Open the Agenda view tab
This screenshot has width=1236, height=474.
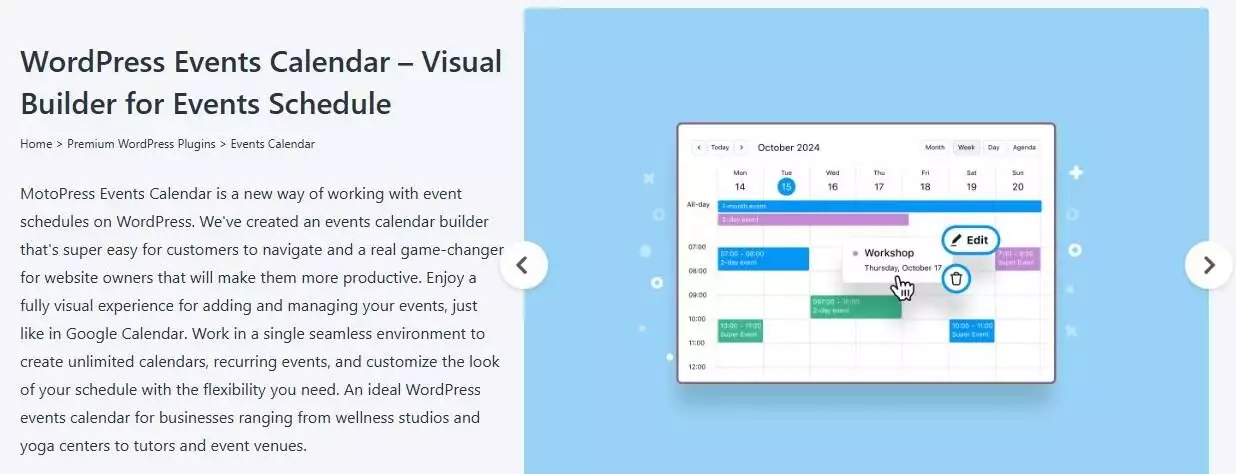click(x=1024, y=147)
